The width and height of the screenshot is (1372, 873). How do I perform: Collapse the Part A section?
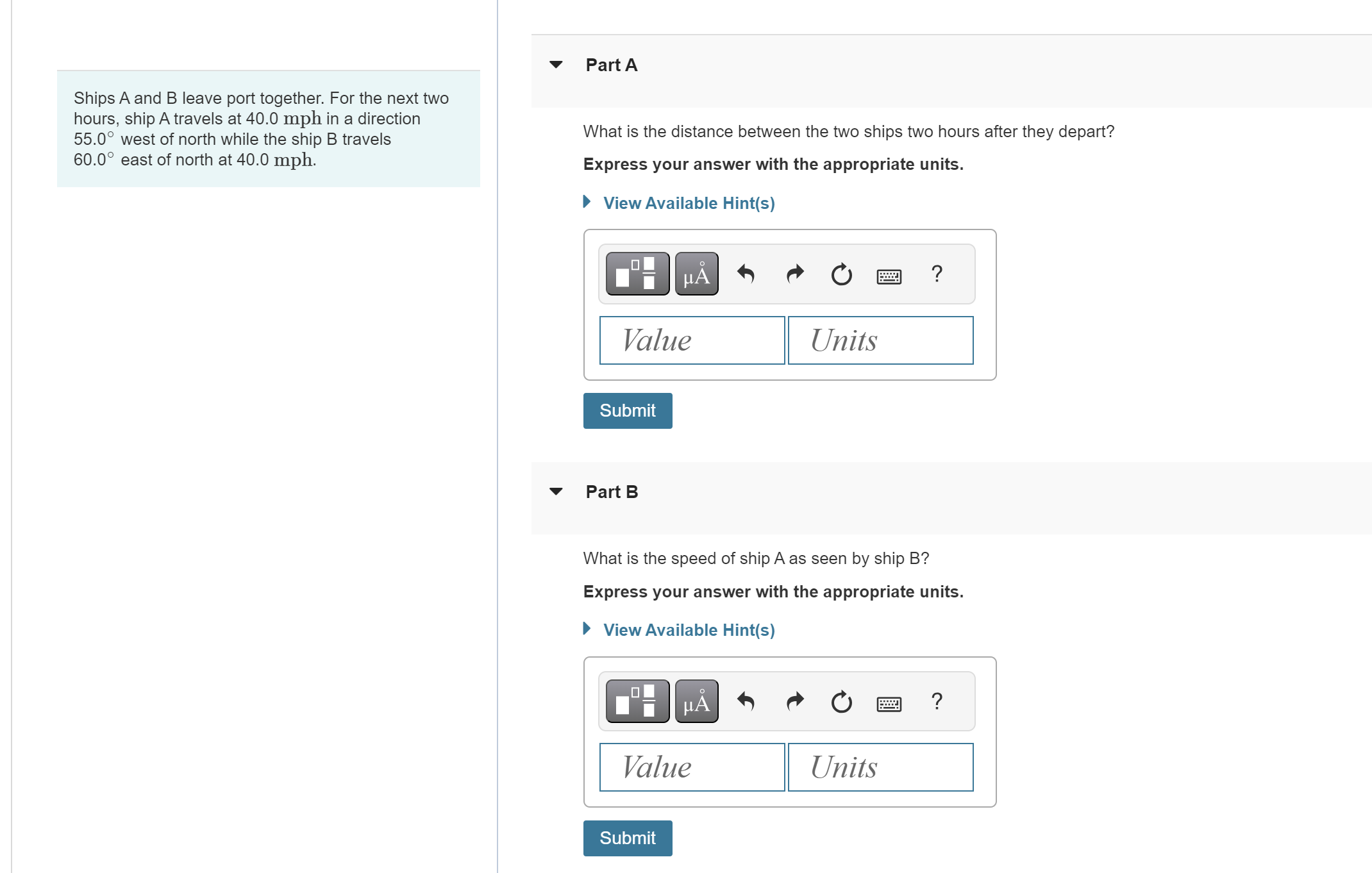pyautogui.click(x=556, y=64)
